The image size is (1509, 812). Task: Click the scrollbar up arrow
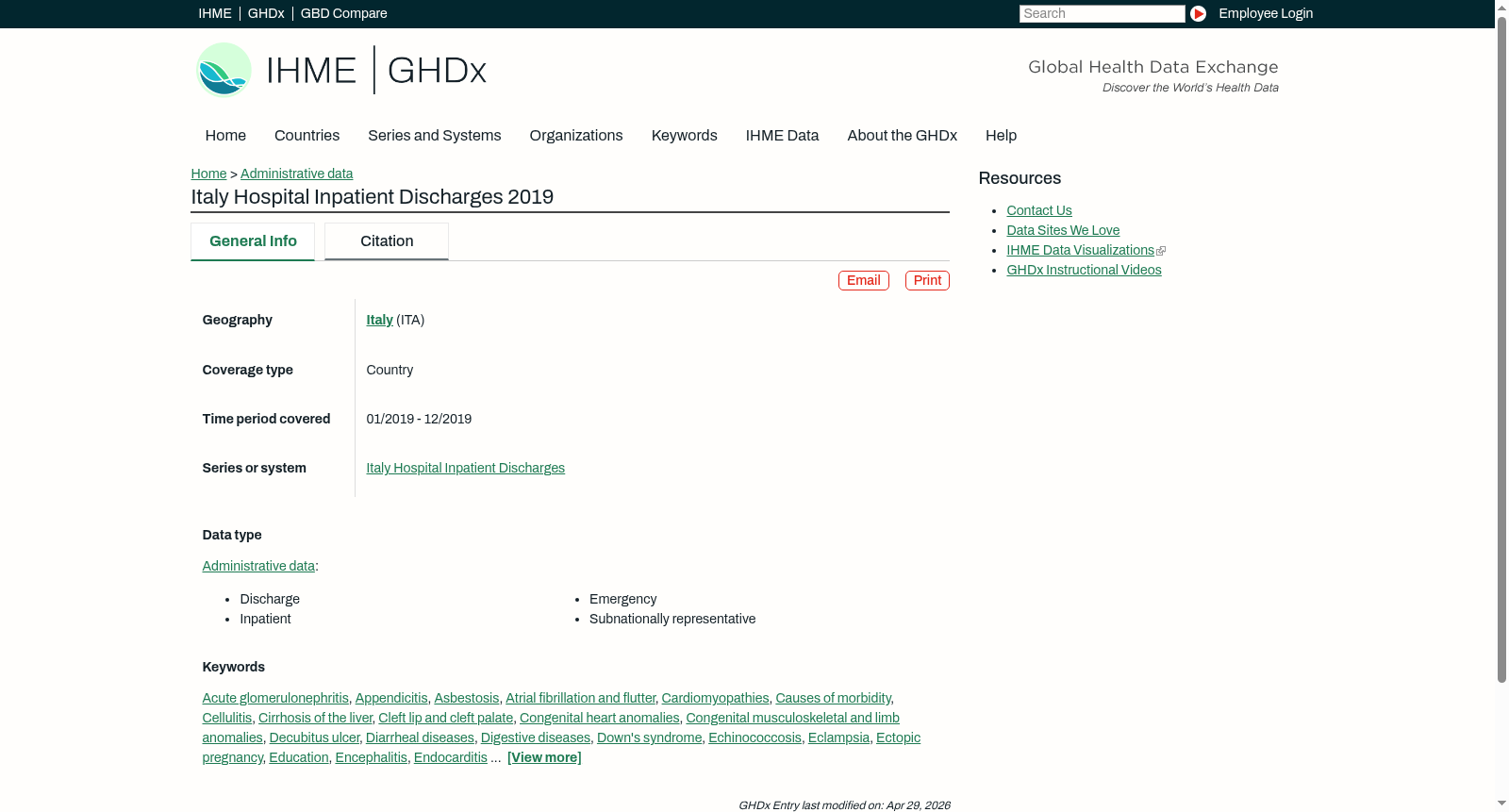(x=1502, y=8)
